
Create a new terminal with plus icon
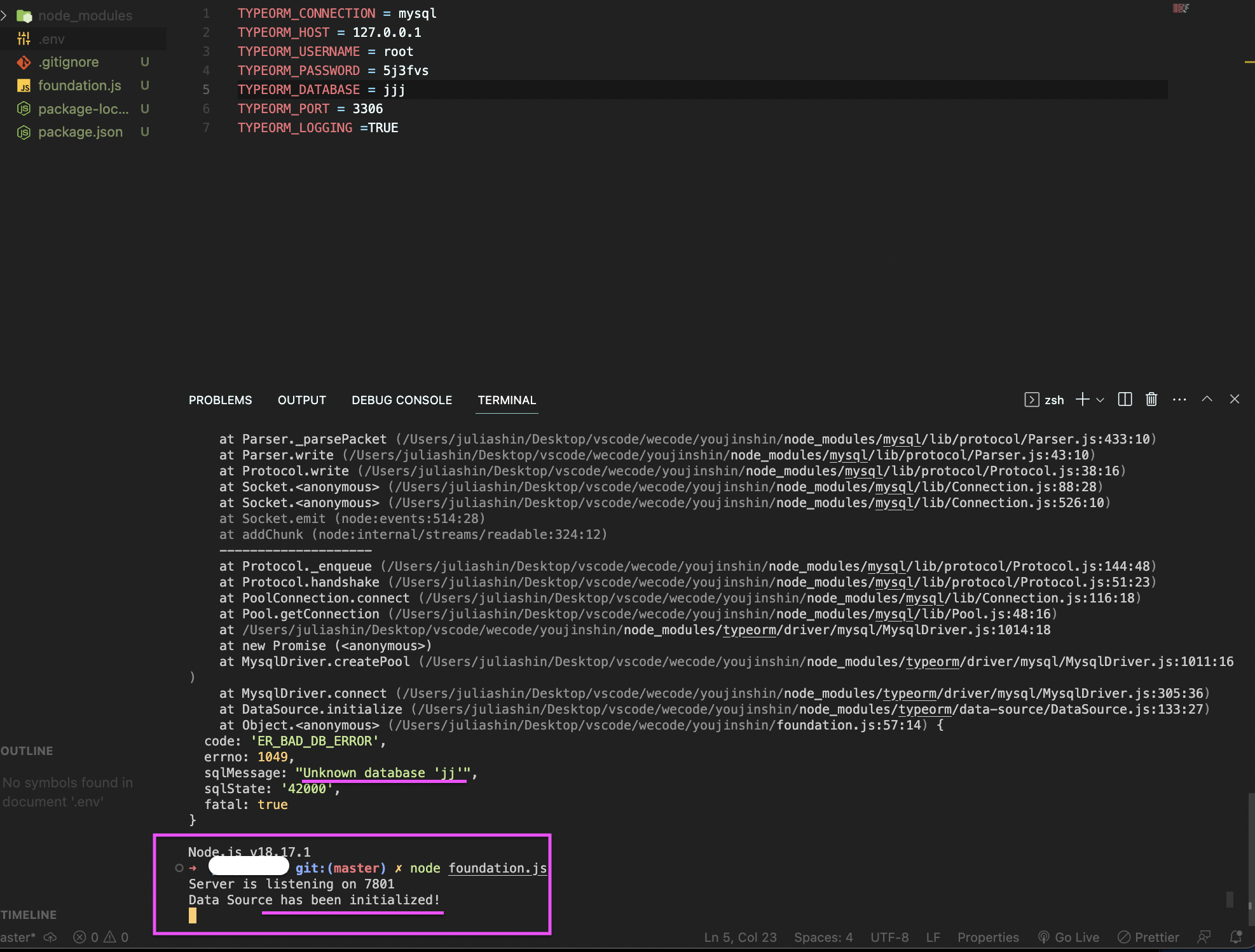(x=1082, y=400)
